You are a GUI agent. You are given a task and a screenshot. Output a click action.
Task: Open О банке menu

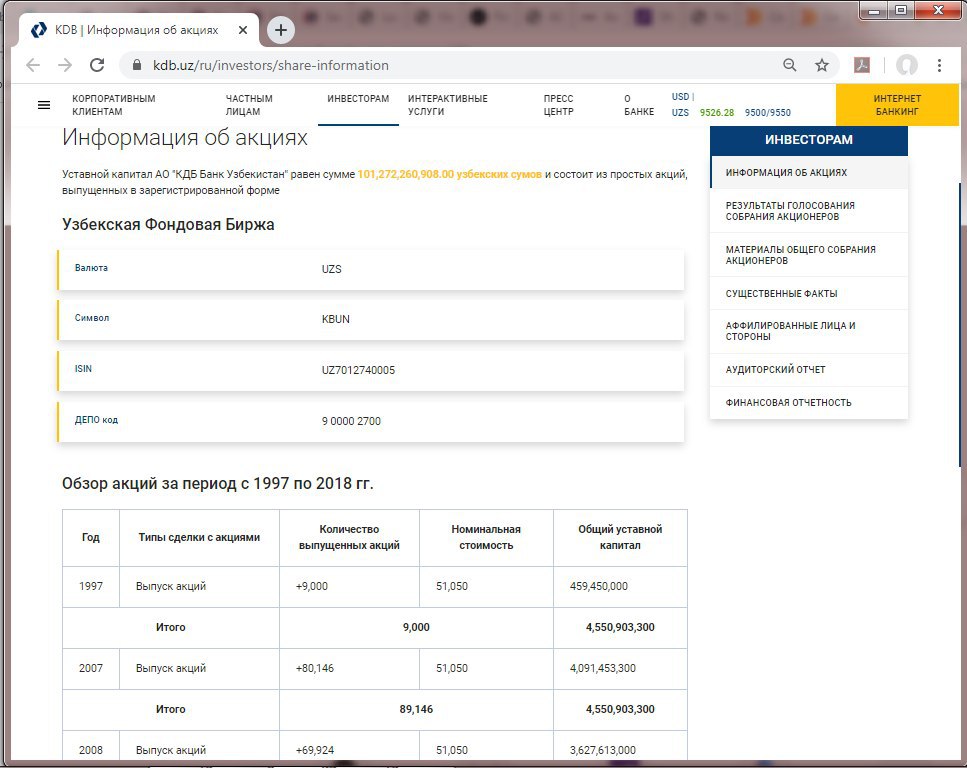pos(639,105)
